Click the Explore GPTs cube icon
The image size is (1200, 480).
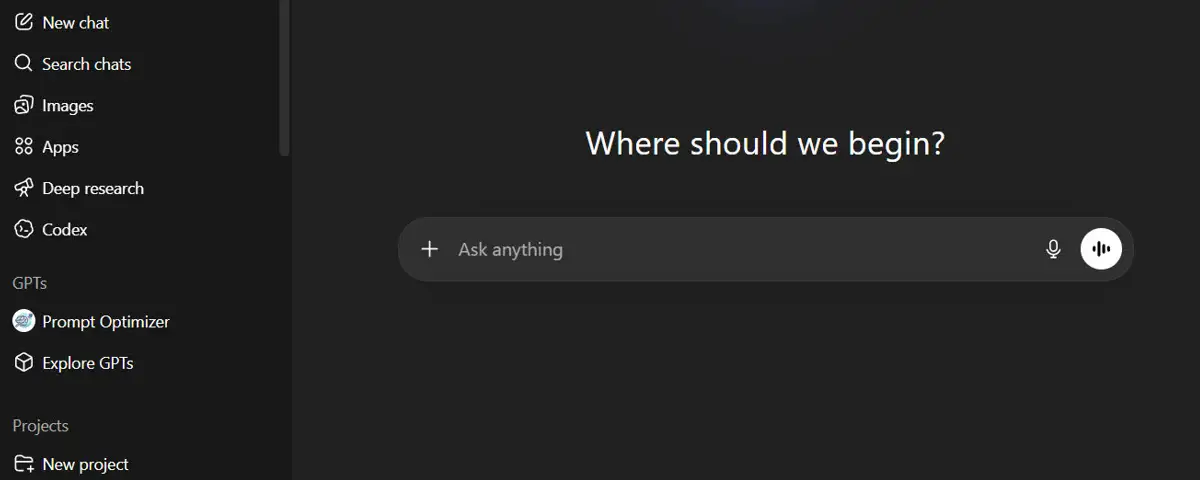(x=23, y=363)
